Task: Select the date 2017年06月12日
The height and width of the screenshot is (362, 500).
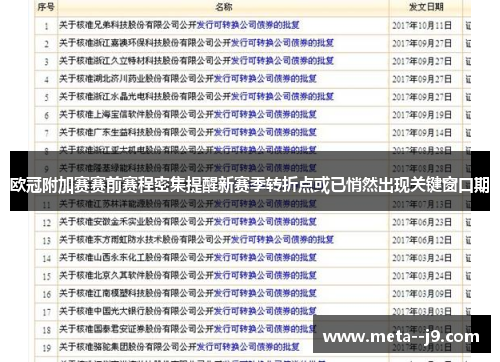Action: point(422,240)
